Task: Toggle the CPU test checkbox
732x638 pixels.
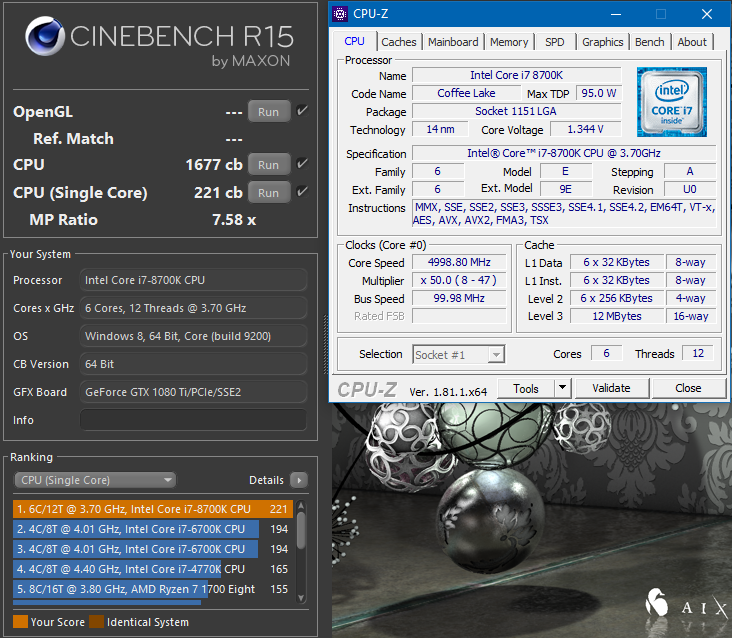Action: (302, 164)
